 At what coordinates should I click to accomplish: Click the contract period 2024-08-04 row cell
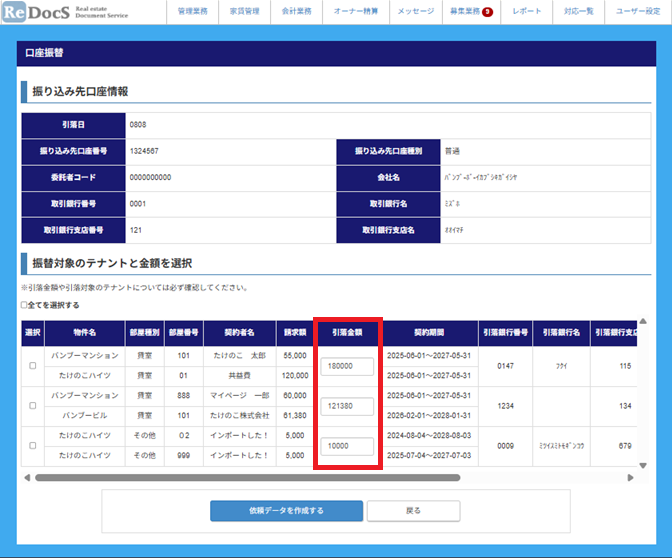tap(429, 435)
